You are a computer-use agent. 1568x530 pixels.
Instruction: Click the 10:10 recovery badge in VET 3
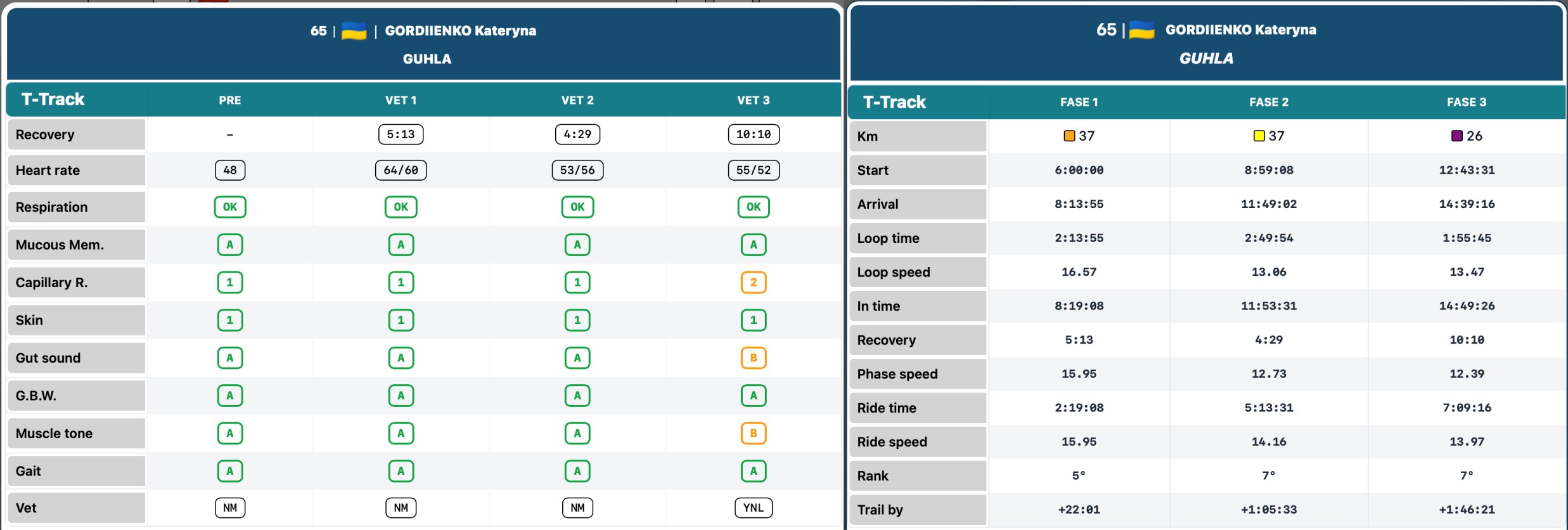coord(753,134)
